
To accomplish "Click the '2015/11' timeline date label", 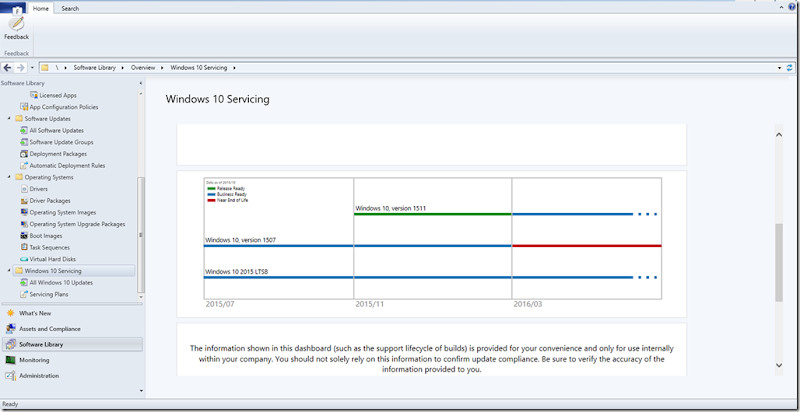I will point(370,304).
